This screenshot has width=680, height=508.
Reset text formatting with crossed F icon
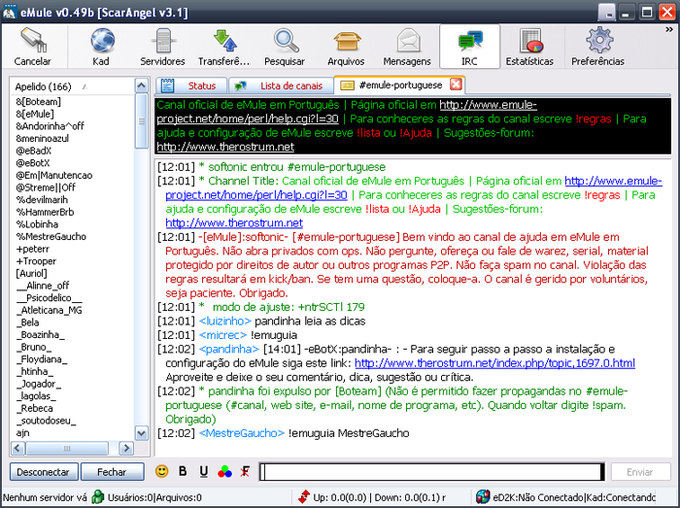click(x=245, y=472)
